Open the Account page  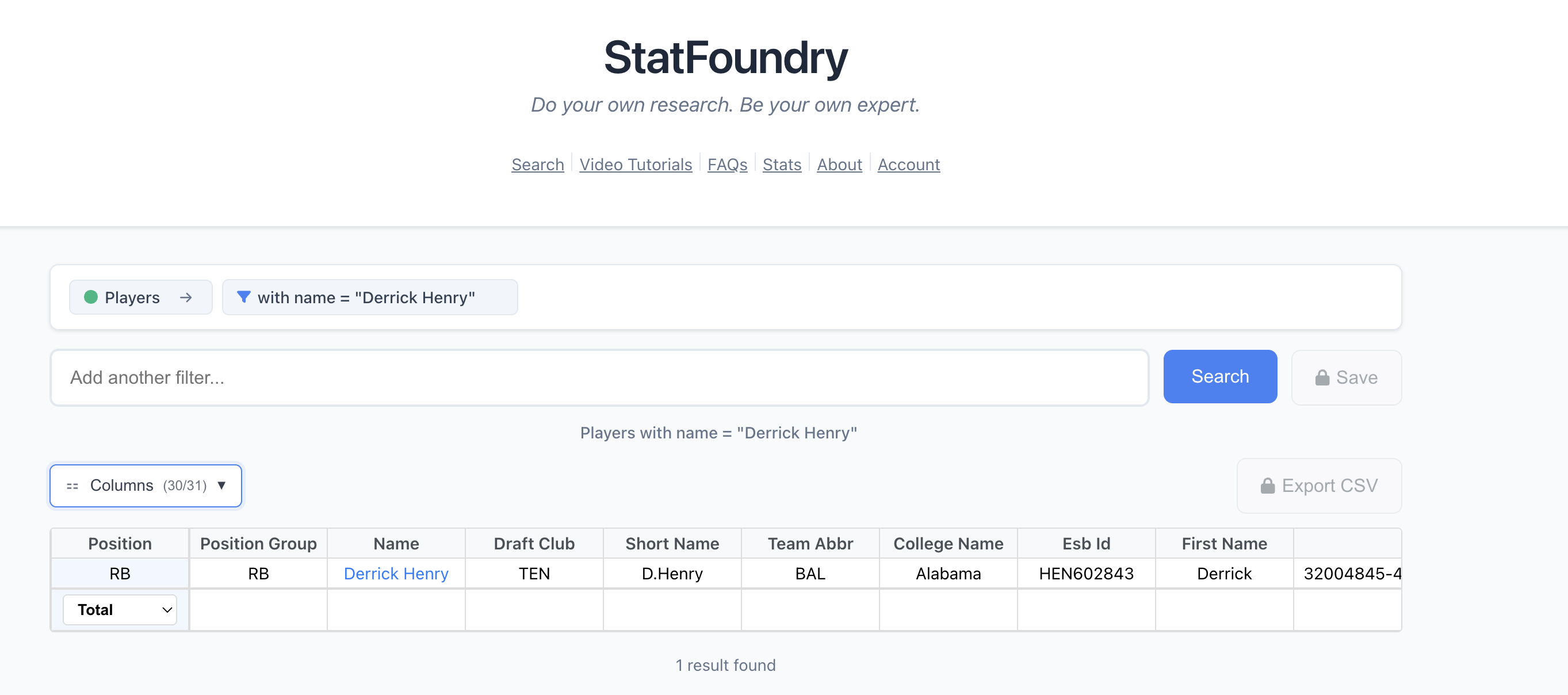908,165
